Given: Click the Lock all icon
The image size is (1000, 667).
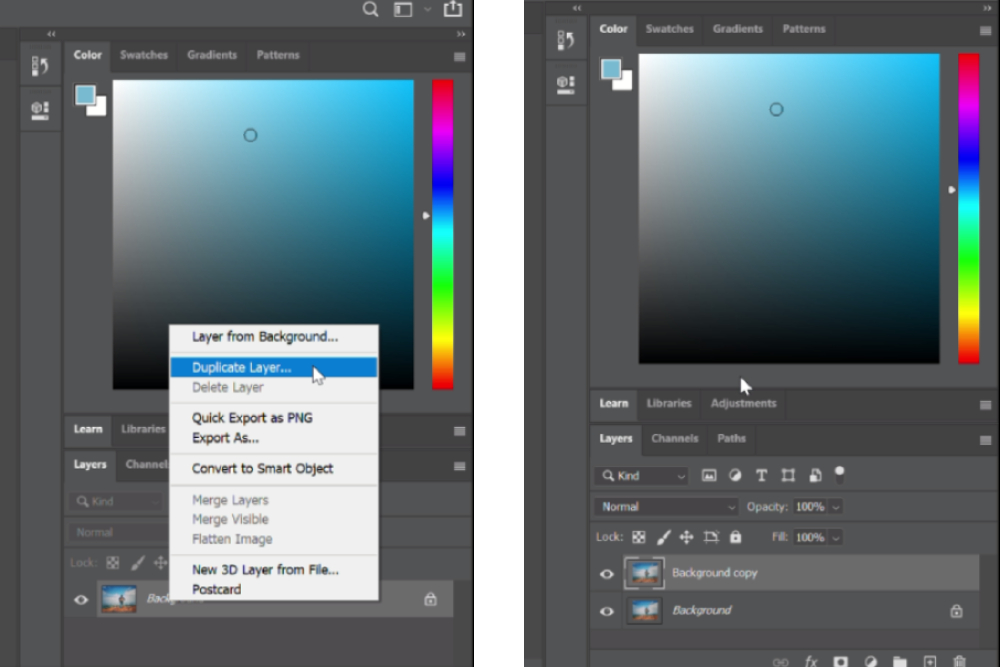Looking at the screenshot, I should tap(735, 537).
